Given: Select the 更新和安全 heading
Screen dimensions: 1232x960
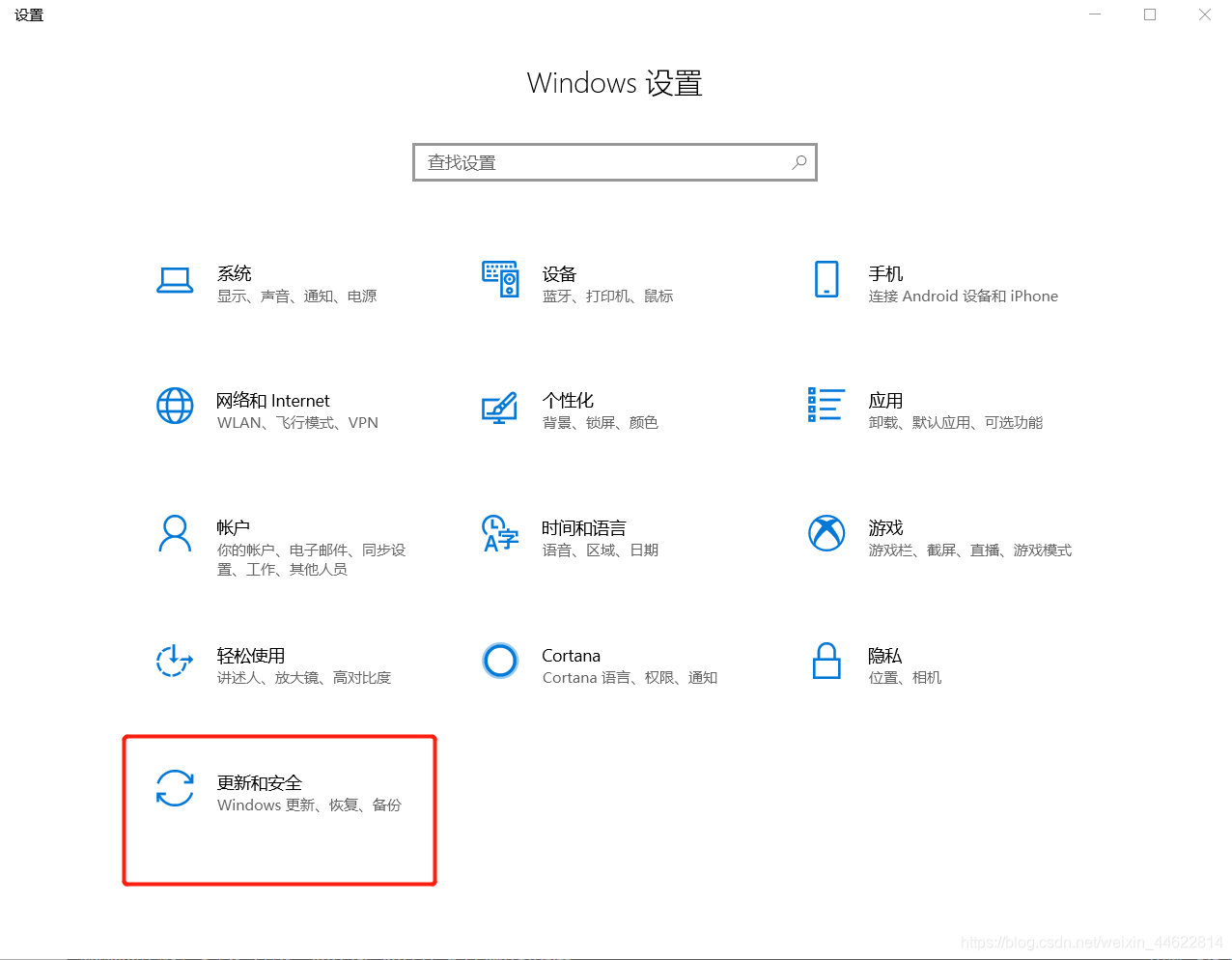Looking at the screenshot, I should click(x=260, y=782).
